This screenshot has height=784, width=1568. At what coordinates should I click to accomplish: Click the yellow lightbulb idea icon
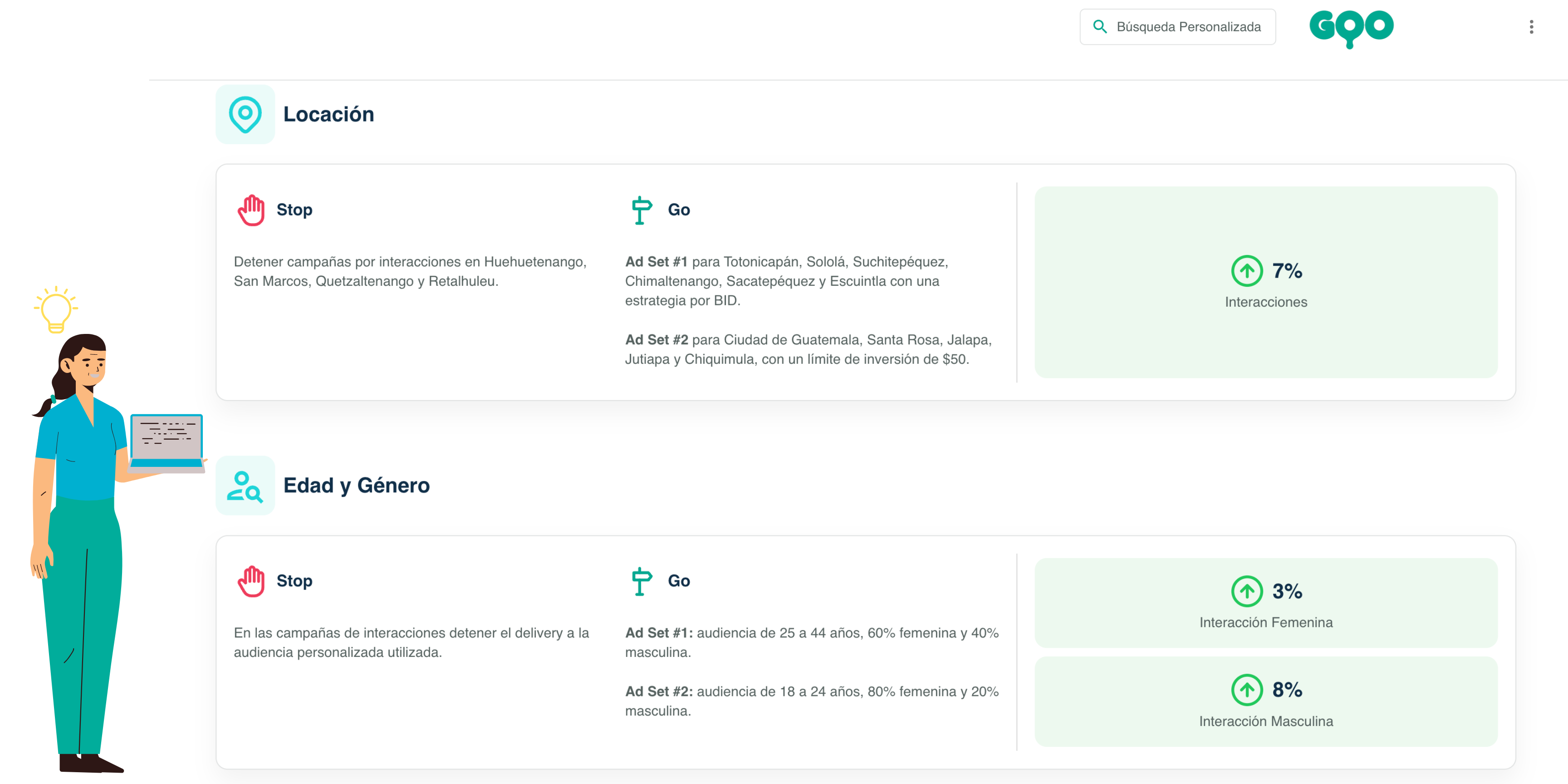[56, 310]
